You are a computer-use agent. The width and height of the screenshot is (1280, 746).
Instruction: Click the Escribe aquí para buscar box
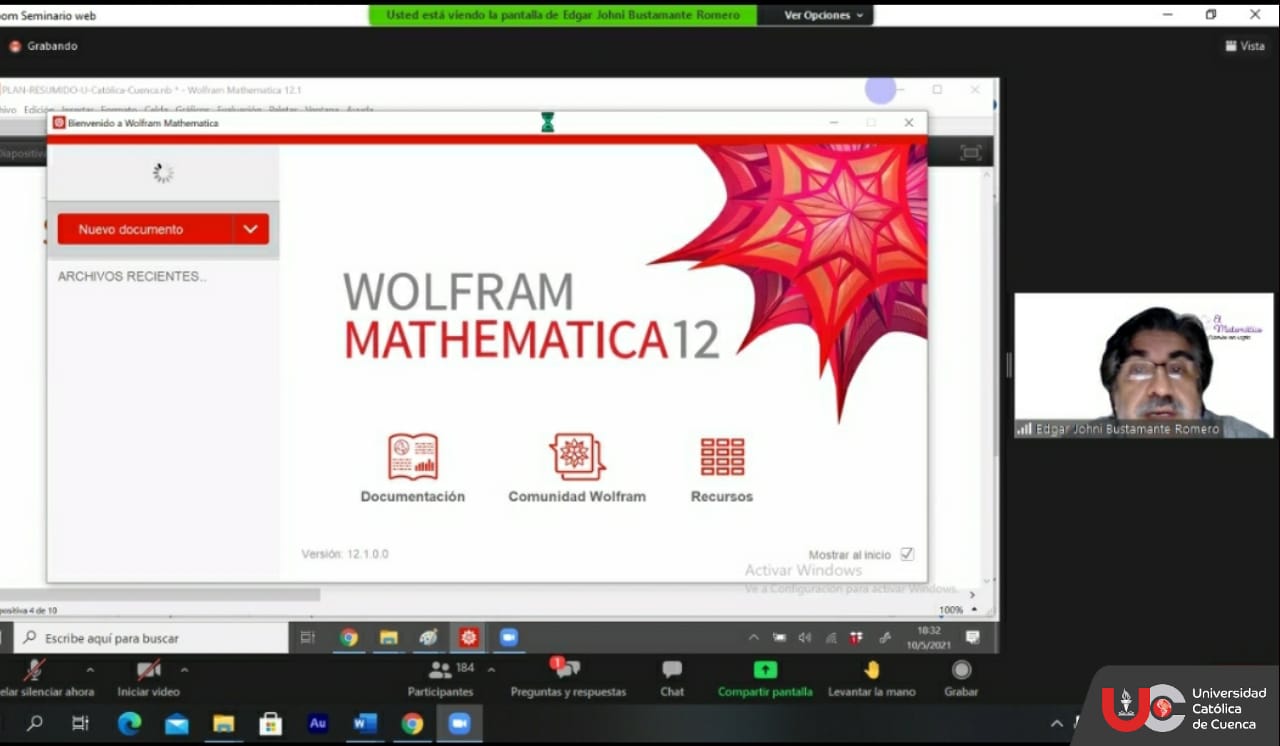(x=152, y=638)
